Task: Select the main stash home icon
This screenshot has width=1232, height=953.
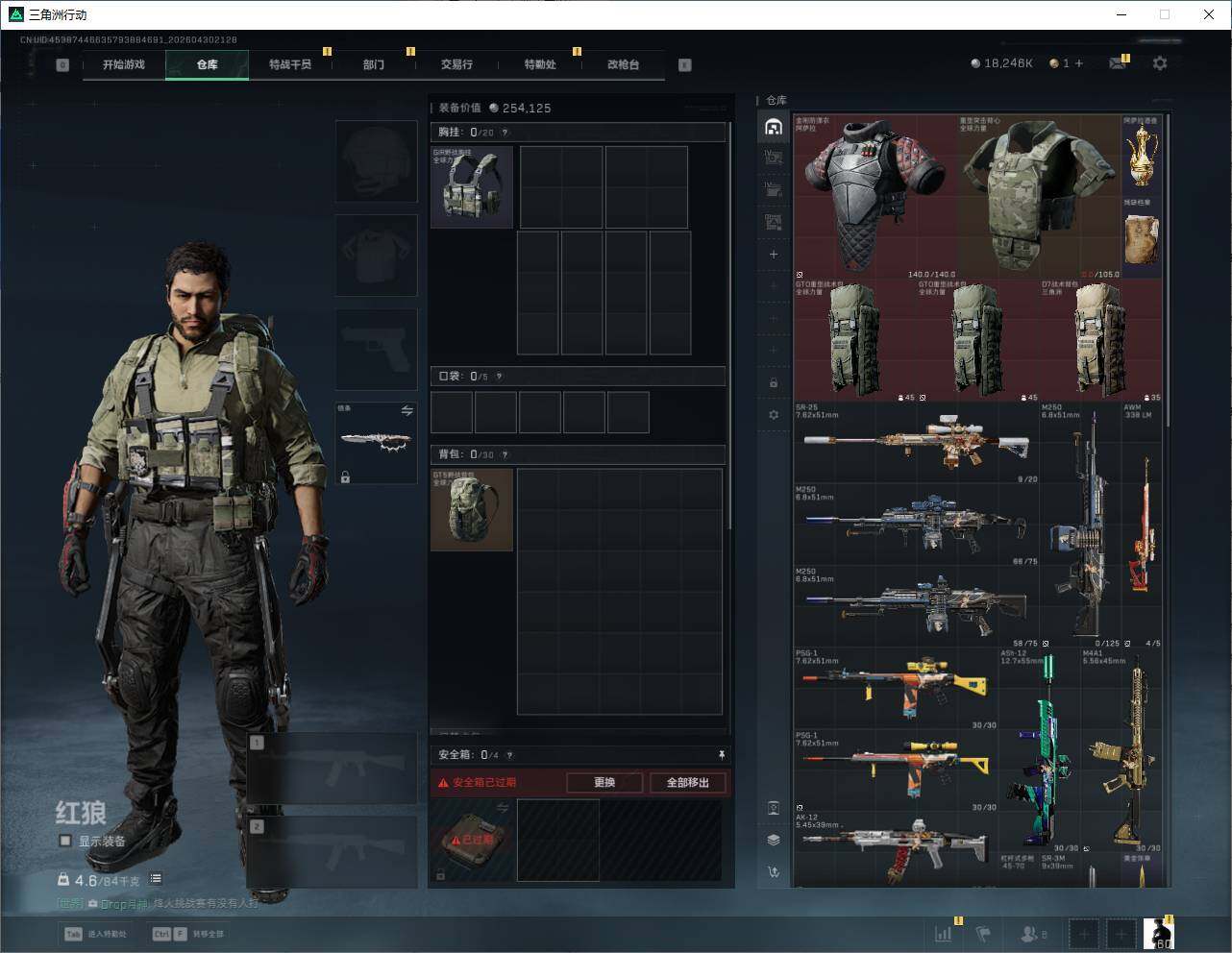Action: click(774, 127)
